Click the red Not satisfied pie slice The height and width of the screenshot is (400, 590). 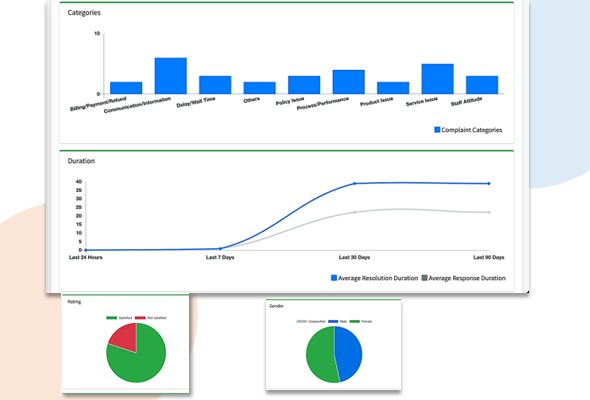(126, 336)
